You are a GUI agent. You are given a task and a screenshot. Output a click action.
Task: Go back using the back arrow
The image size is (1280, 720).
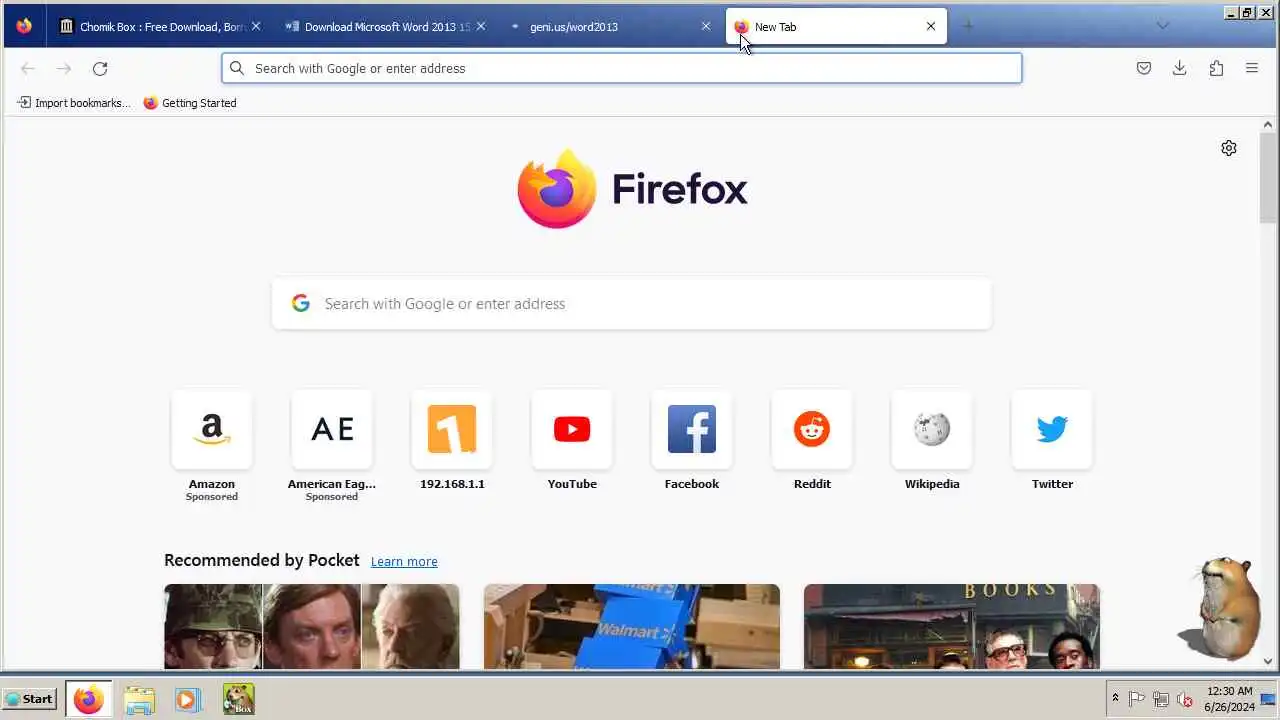[28, 68]
